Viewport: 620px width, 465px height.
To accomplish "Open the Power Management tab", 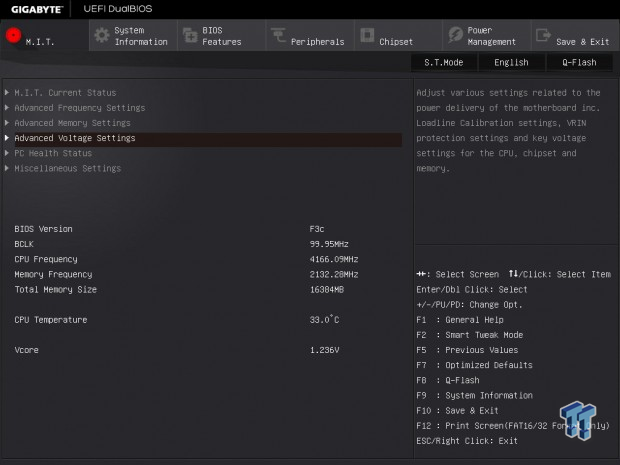I will (486, 35).
